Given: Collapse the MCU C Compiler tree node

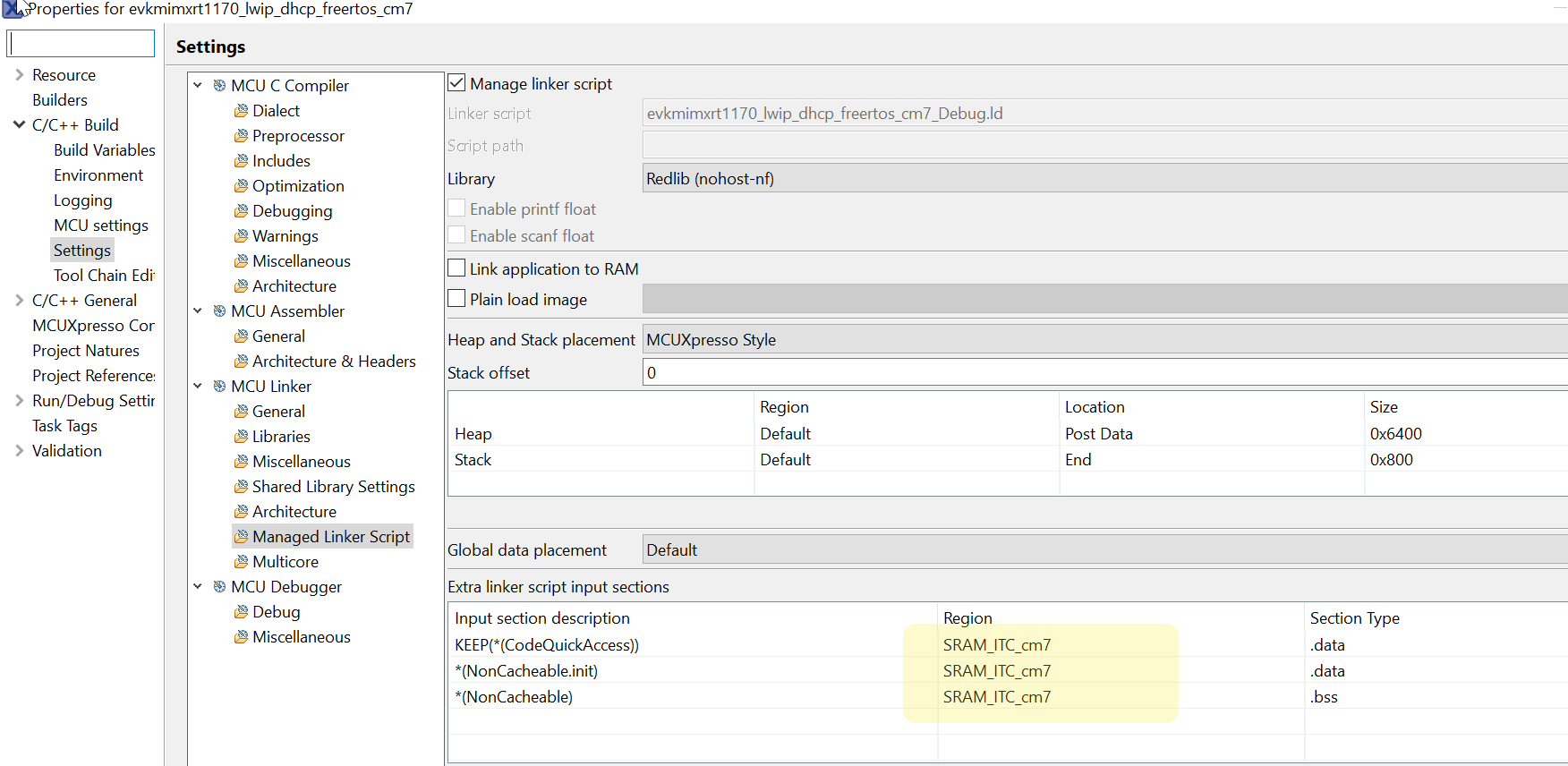Looking at the screenshot, I should coord(198,86).
